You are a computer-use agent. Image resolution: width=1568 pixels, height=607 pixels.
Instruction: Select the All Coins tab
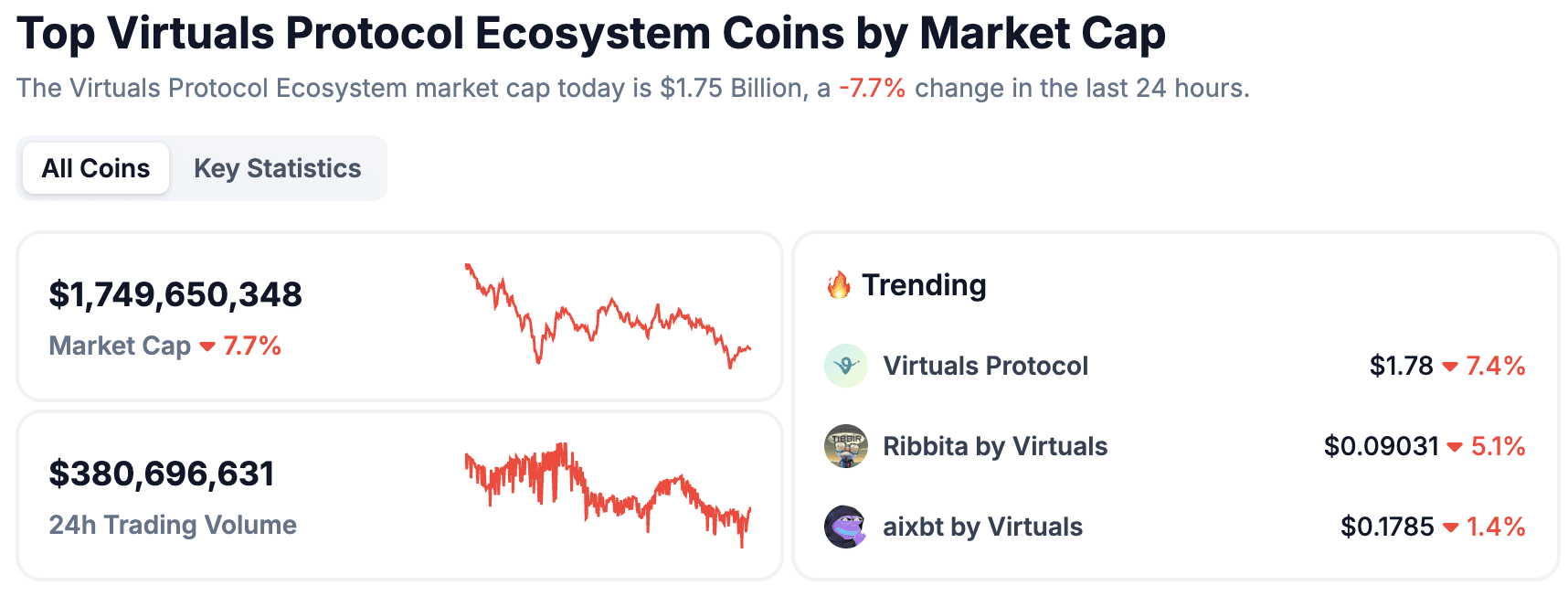pos(95,168)
